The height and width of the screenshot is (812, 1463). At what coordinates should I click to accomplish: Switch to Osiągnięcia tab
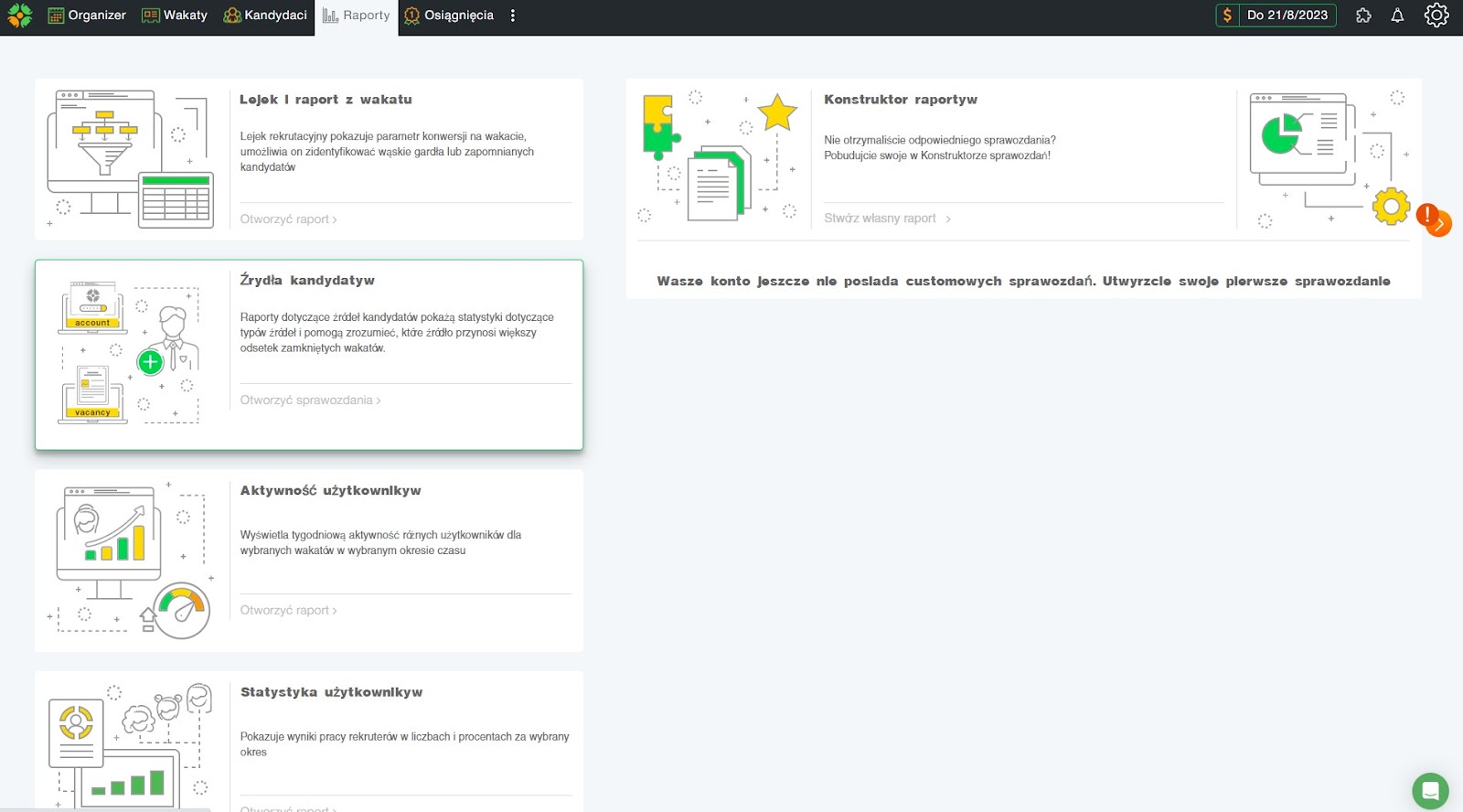(449, 16)
